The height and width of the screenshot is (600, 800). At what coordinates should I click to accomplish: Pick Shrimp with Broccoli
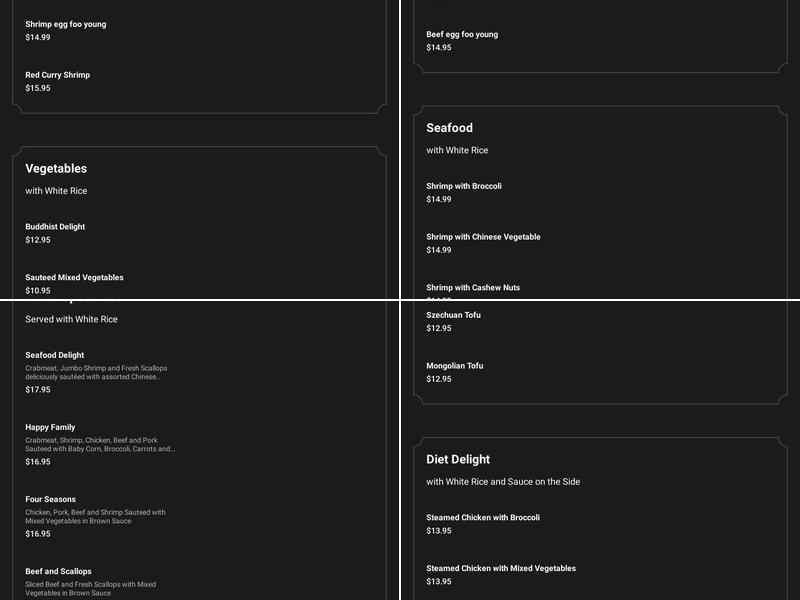[x=464, y=186]
